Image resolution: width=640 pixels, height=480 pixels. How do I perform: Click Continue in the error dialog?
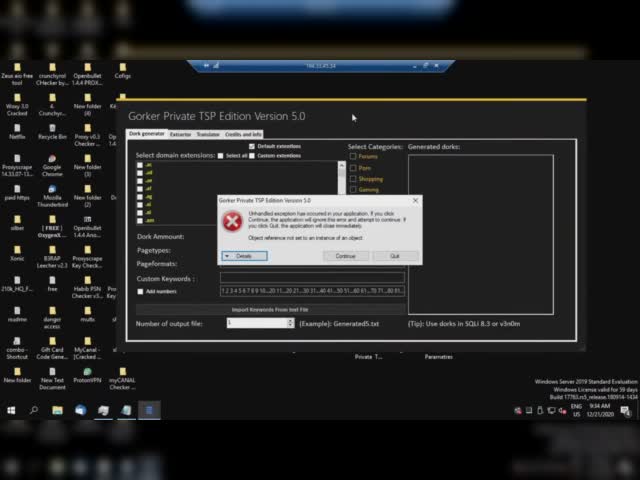tap(346, 256)
